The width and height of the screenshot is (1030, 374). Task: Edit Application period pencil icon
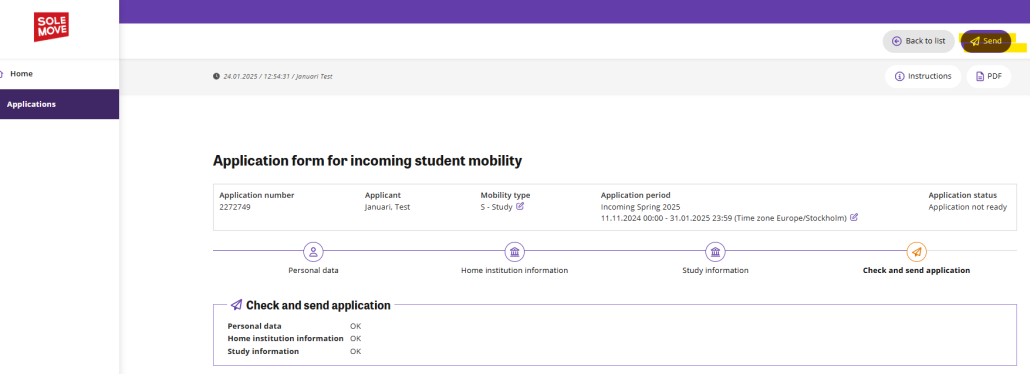[x=854, y=218]
